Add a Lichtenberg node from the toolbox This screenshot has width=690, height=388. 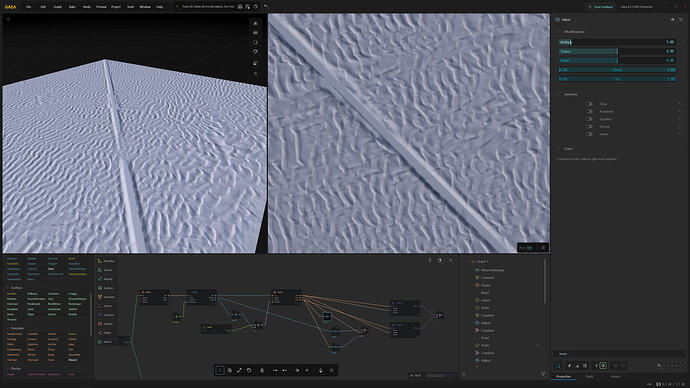pos(14,350)
